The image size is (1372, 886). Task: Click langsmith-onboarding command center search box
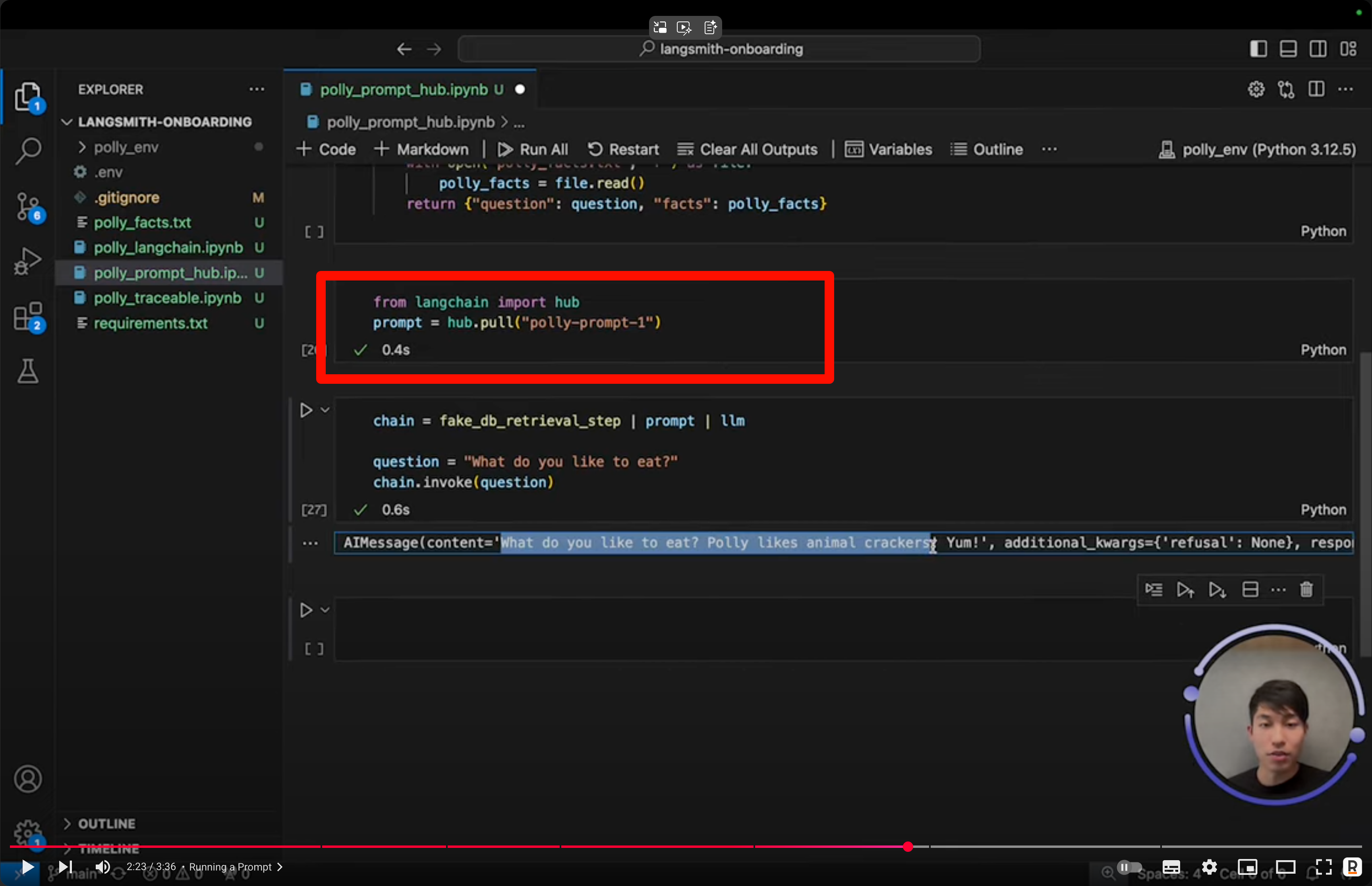point(719,49)
